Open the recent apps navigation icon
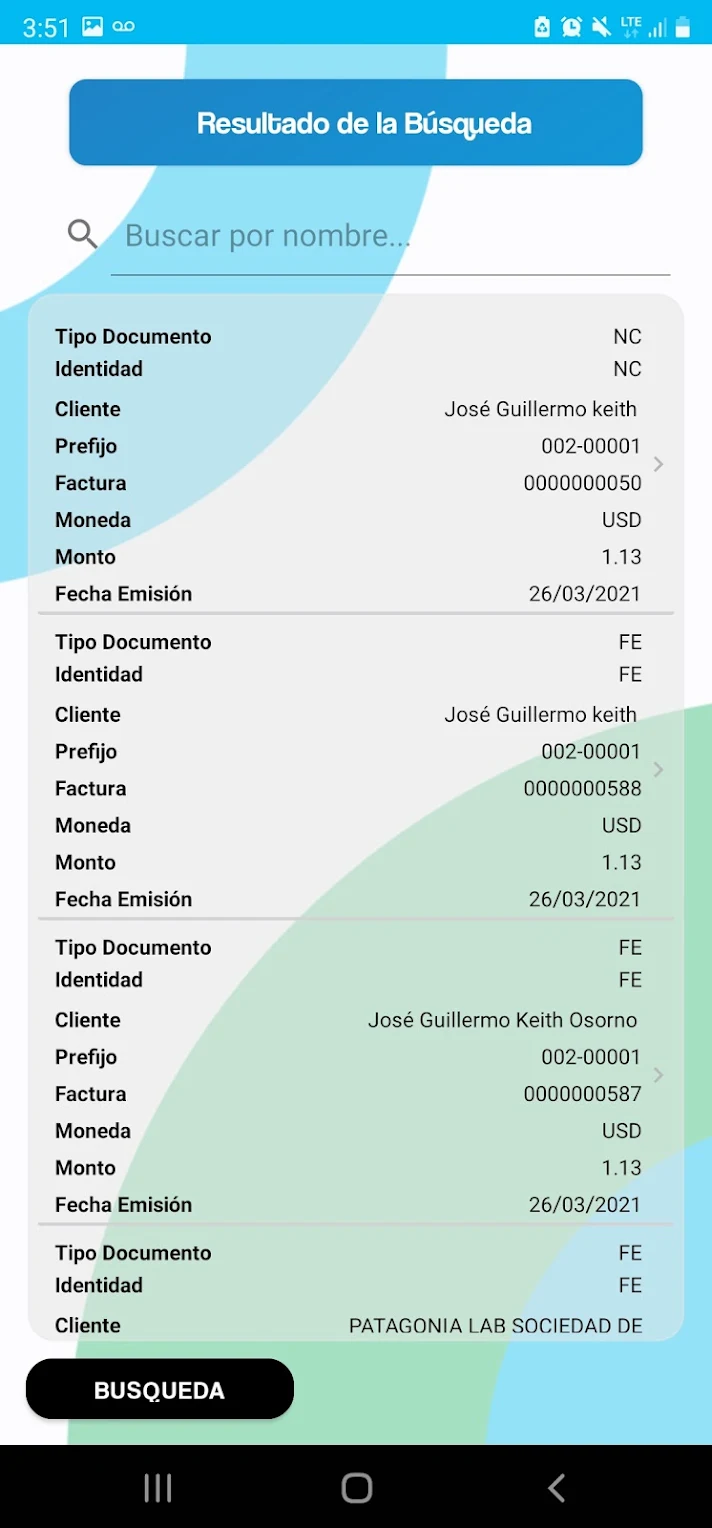Image resolution: width=712 pixels, height=1528 pixels. coord(158,1487)
